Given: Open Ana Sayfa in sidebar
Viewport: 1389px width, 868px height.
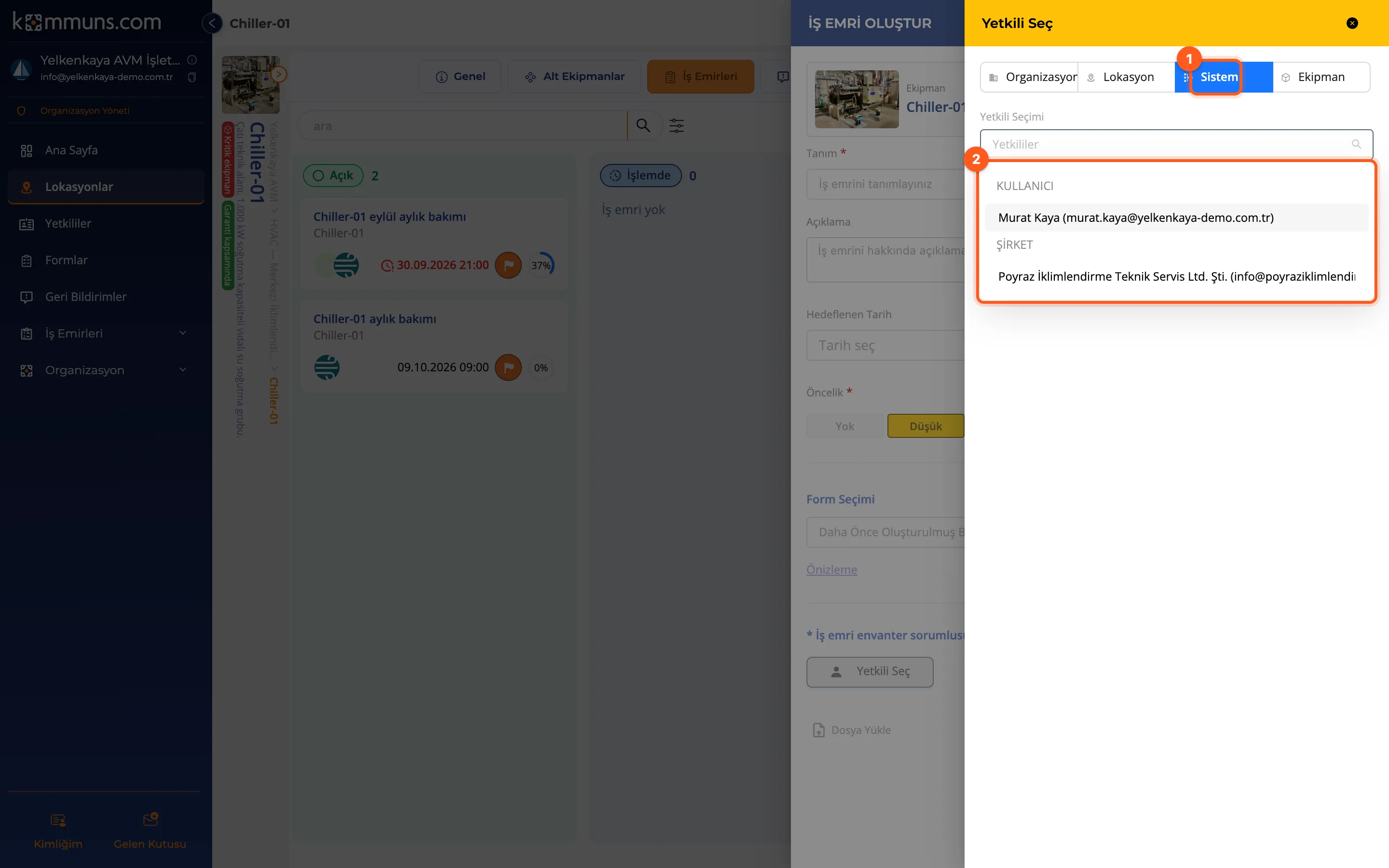Looking at the screenshot, I should click(106, 150).
